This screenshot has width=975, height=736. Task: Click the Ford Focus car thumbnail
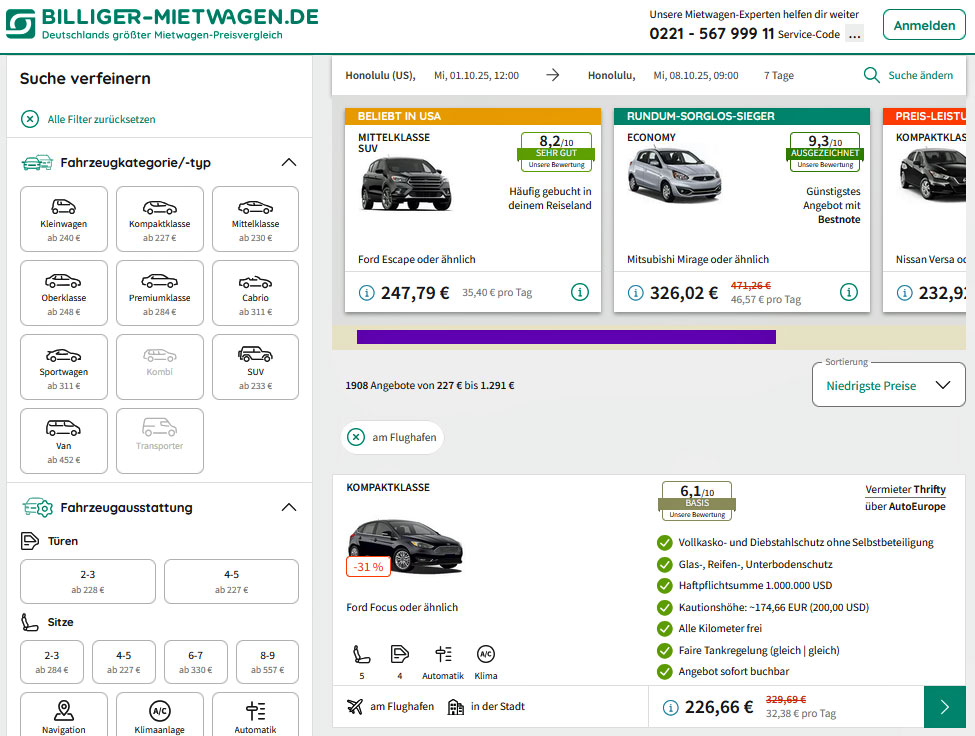(405, 546)
